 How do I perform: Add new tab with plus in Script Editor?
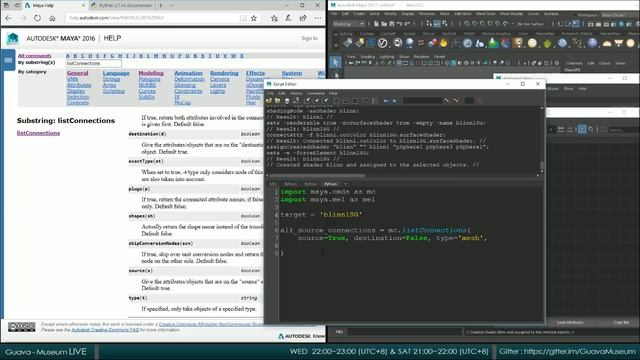point(346,184)
